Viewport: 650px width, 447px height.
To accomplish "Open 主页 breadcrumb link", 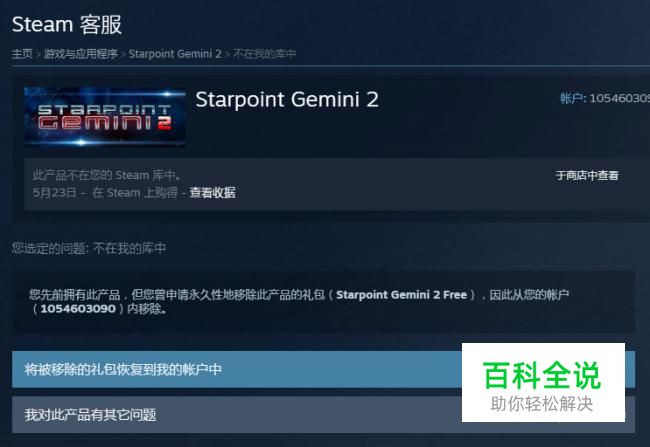I will (x=22, y=54).
